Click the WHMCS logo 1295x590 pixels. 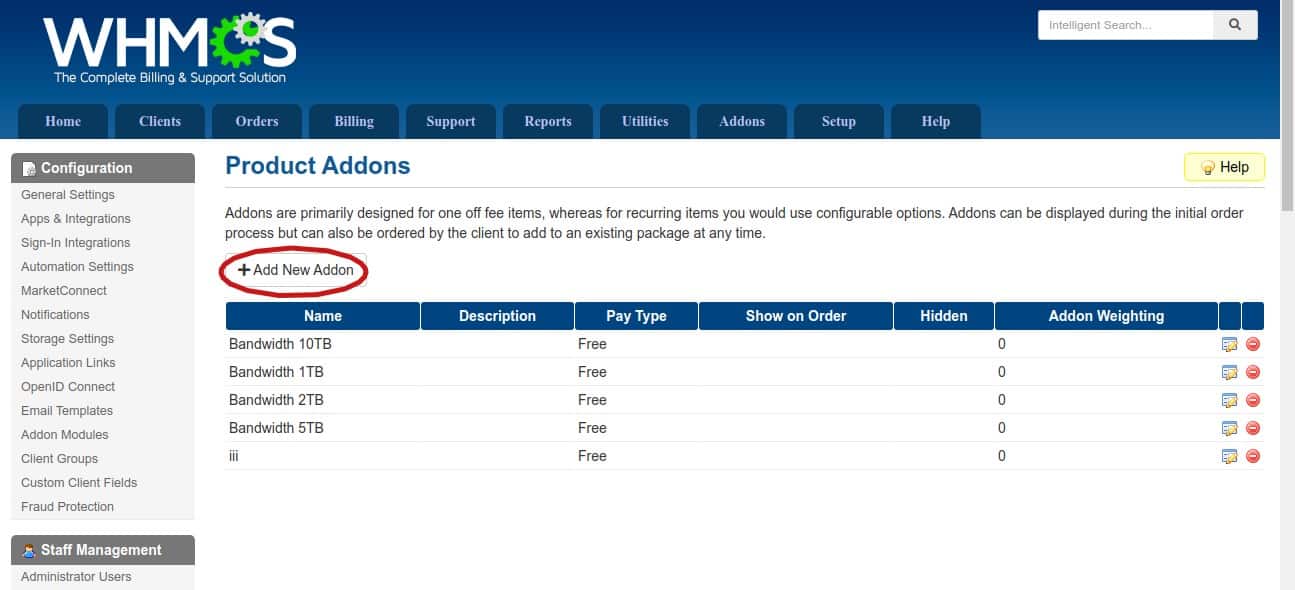pyautogui.click(x=170, y=48)
